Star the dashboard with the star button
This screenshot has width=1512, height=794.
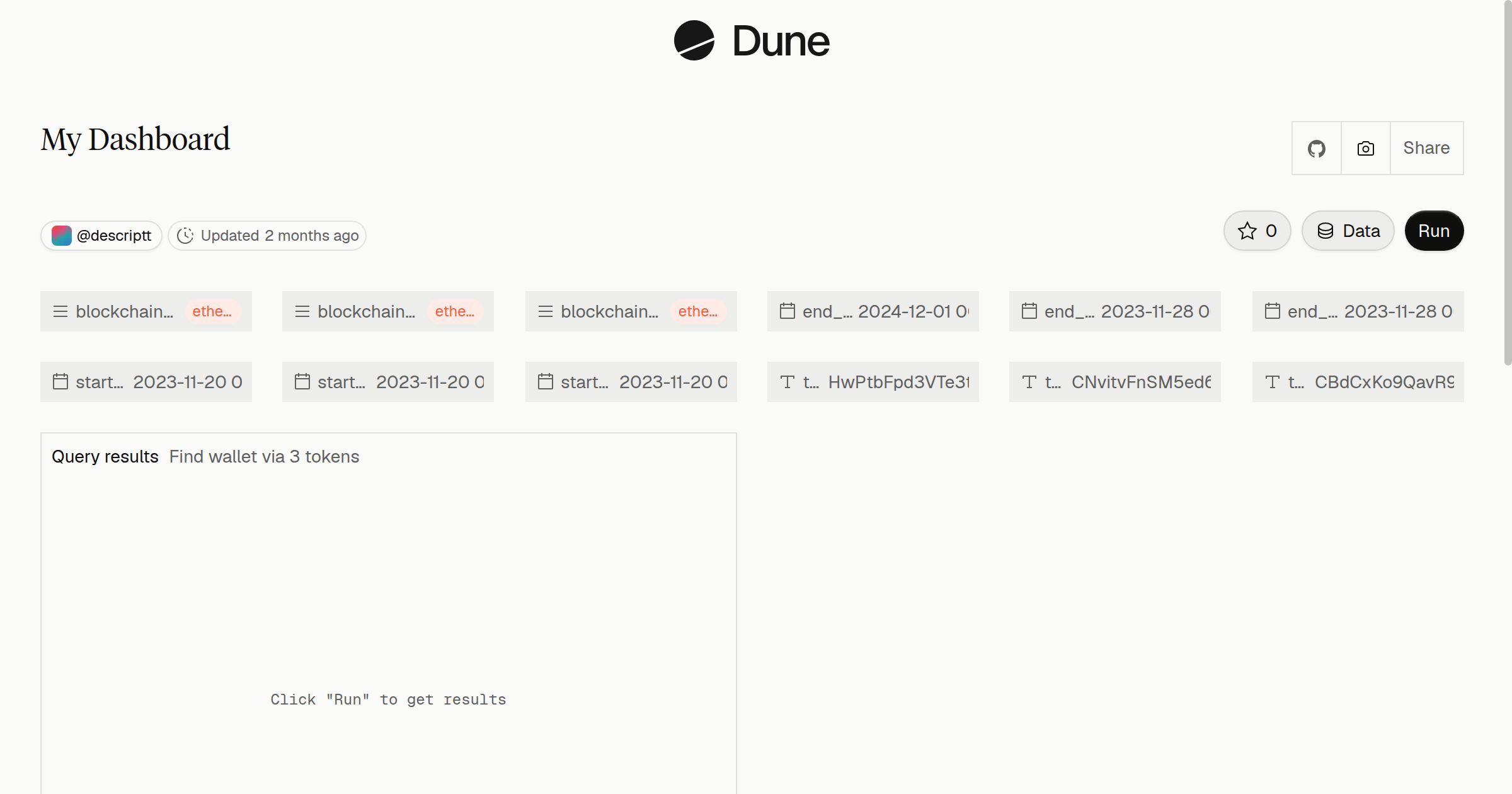[x=1257, y=231]
